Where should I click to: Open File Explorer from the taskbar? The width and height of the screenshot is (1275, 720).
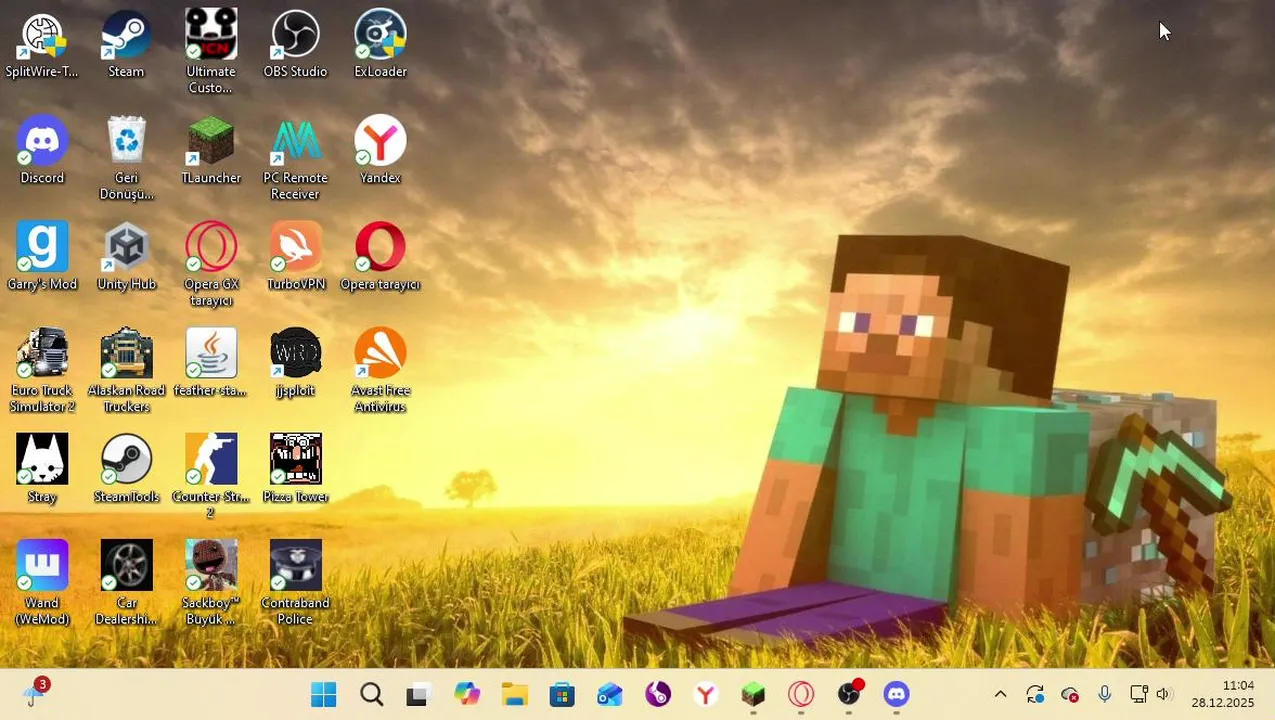515,694
